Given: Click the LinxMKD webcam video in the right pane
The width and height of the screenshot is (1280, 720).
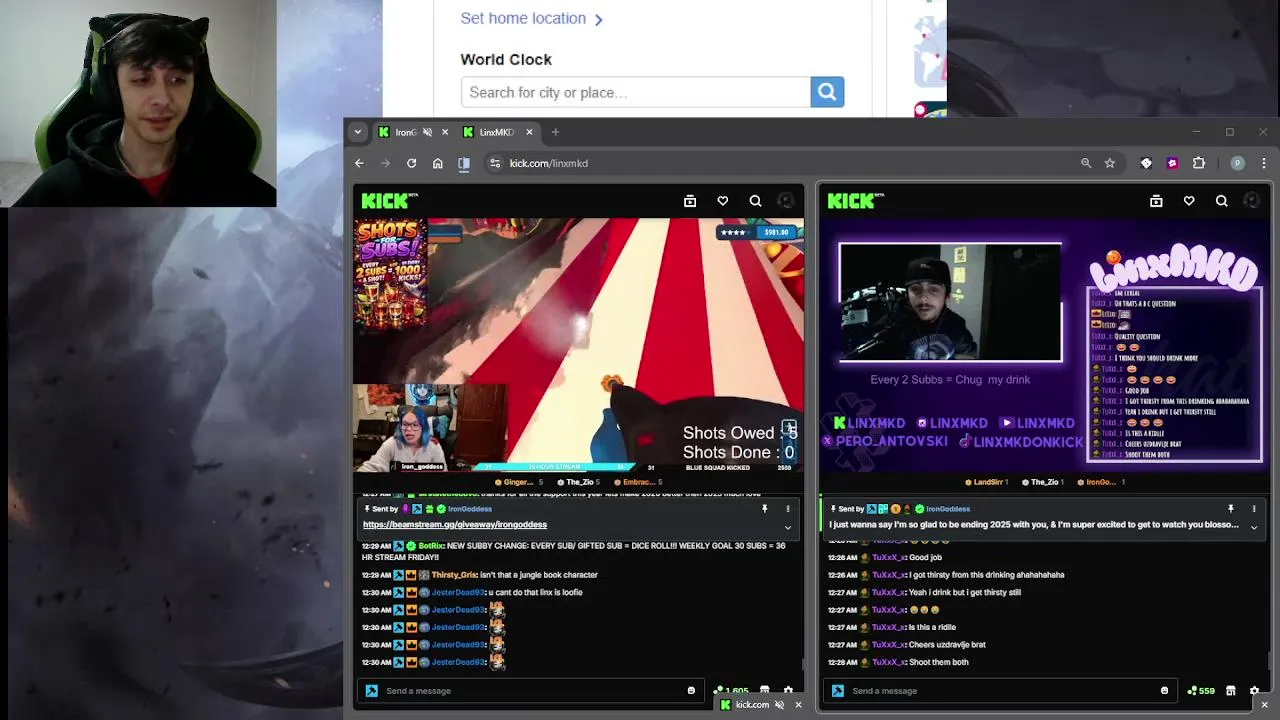Looking at the screenshot, I should click(x=950, y=302).
